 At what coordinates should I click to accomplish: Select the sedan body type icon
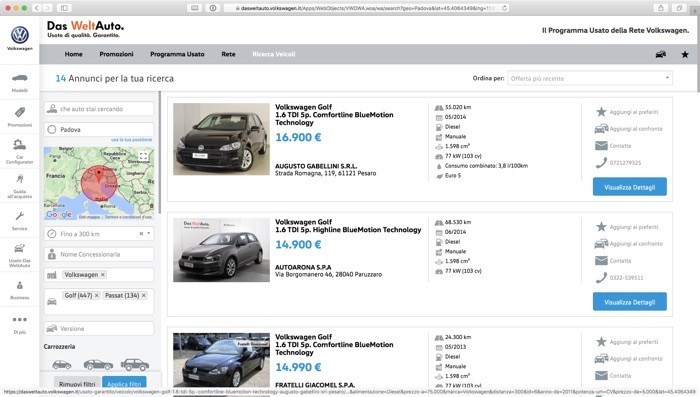point(98,364)
